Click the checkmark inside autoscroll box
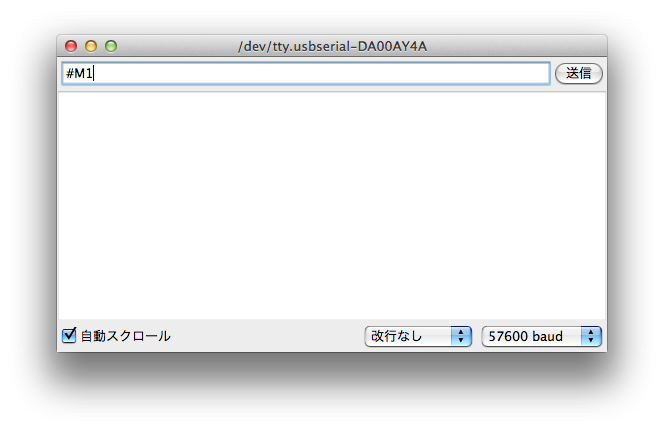 69,334
